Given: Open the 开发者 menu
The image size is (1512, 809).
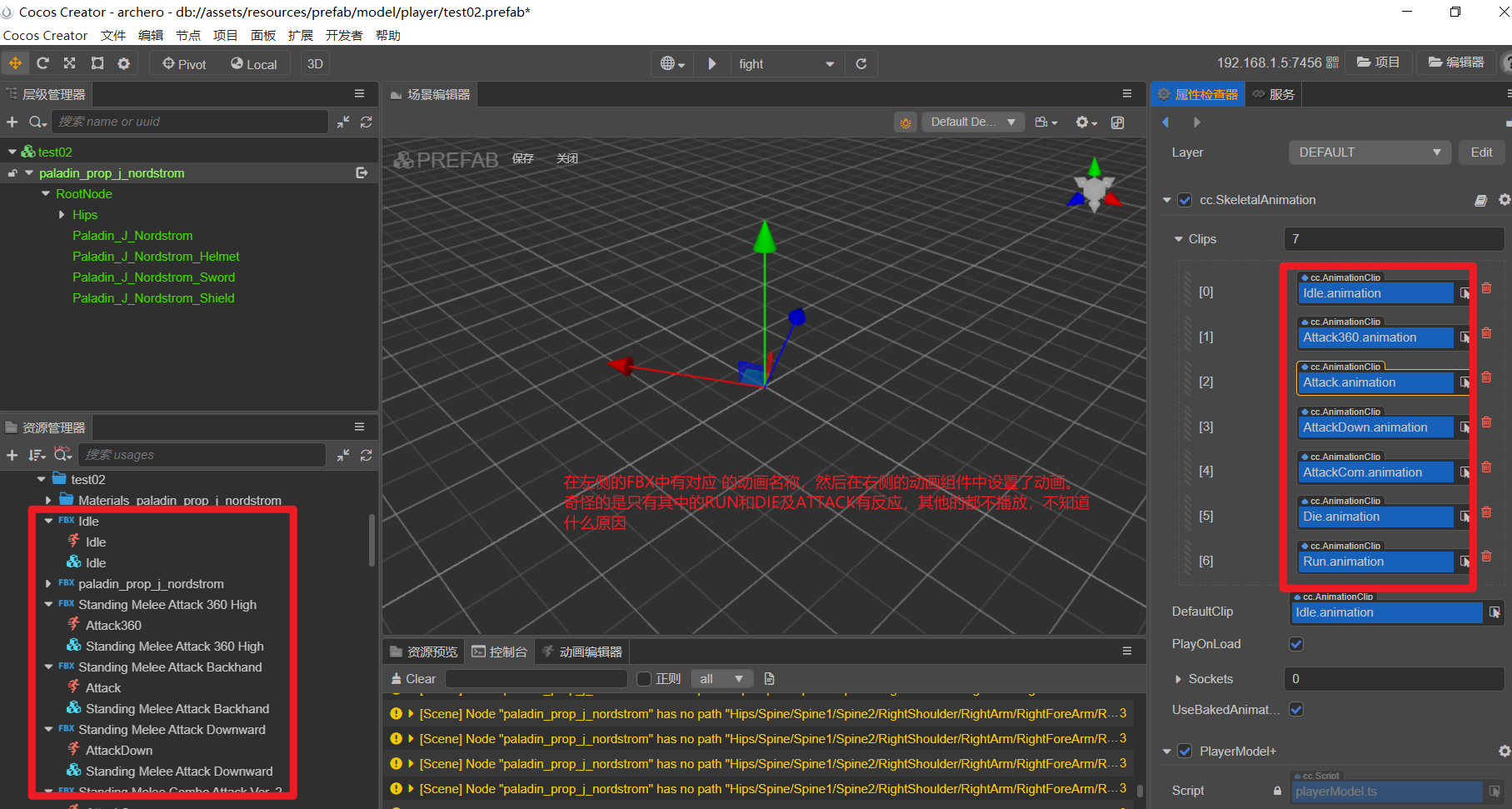Looking at the screenshot, I should pos(344,36).
